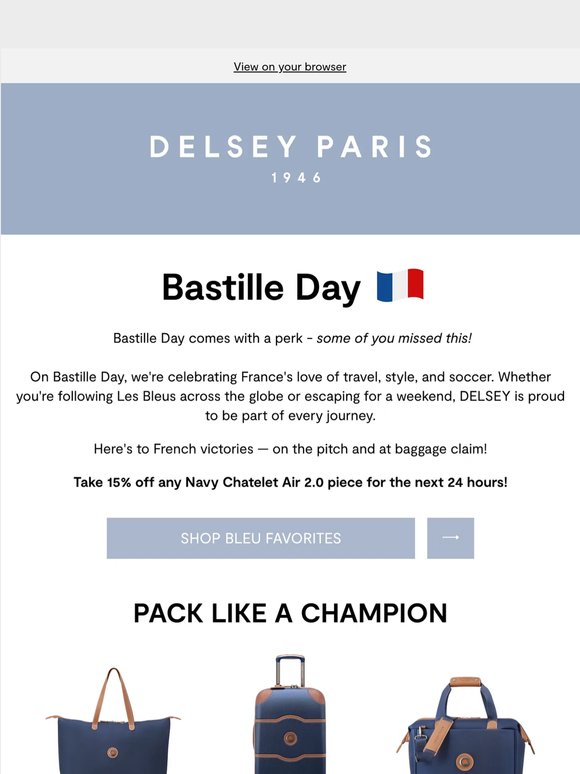Click the PACK LIKE A CHAMPION heading
The image size is (580, 774).
point(290,613)
